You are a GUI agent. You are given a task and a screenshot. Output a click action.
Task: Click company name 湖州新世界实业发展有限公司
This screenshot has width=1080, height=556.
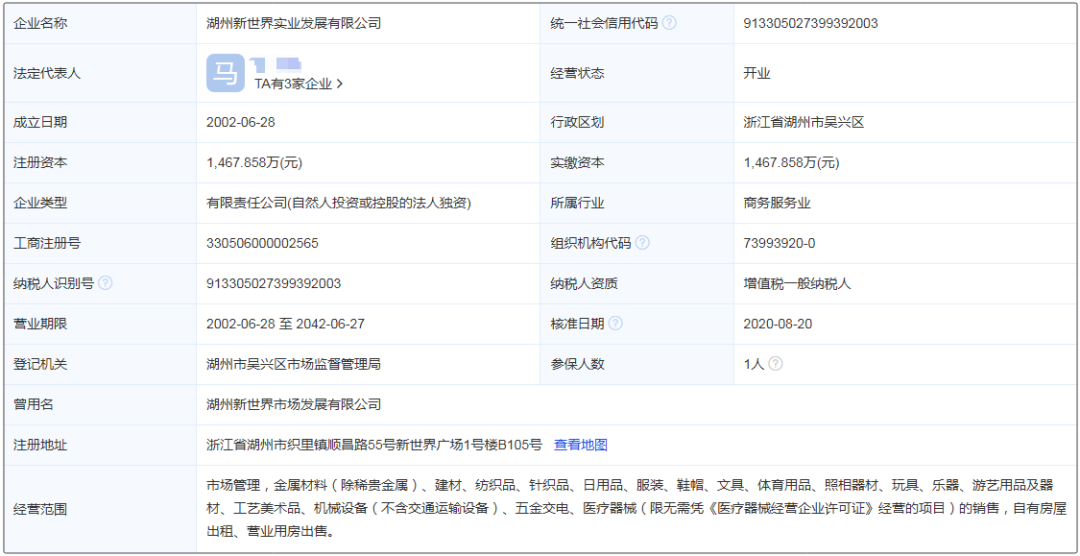pos(293,23)
